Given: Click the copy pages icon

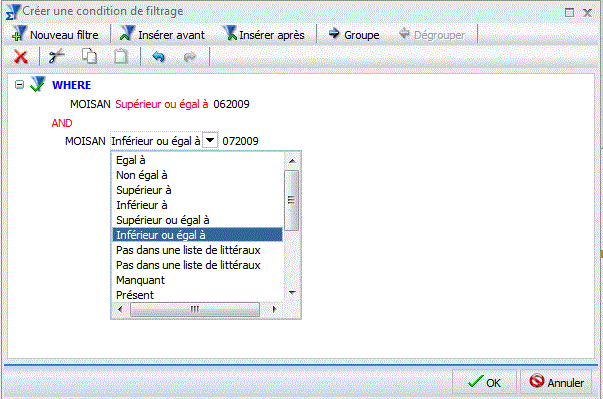Looking at the screenshot, I should [89, 56].
